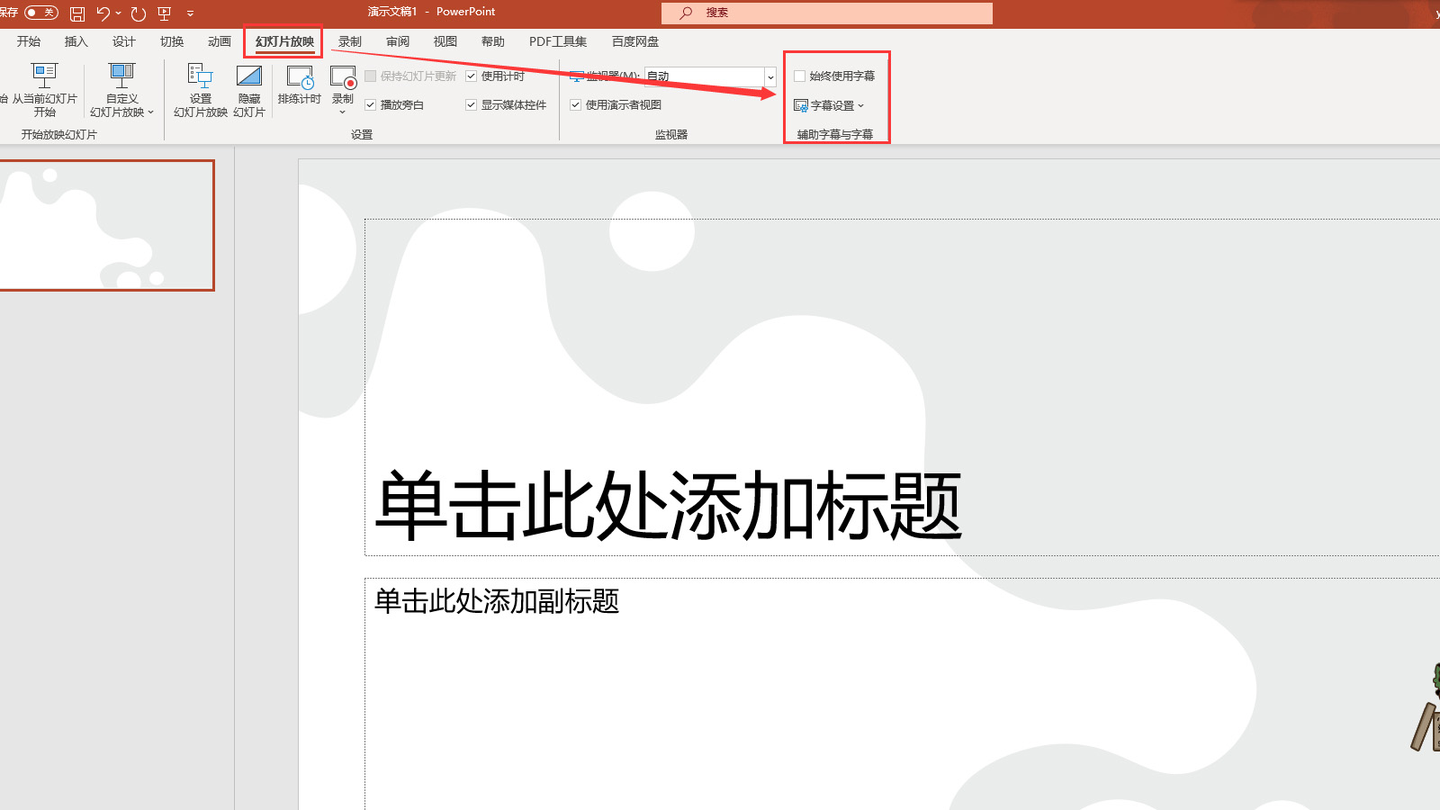Open 字幕设置 subtitle settings icon
Image resolution: width=1440 pixels, height=810 pixels.
800,105
